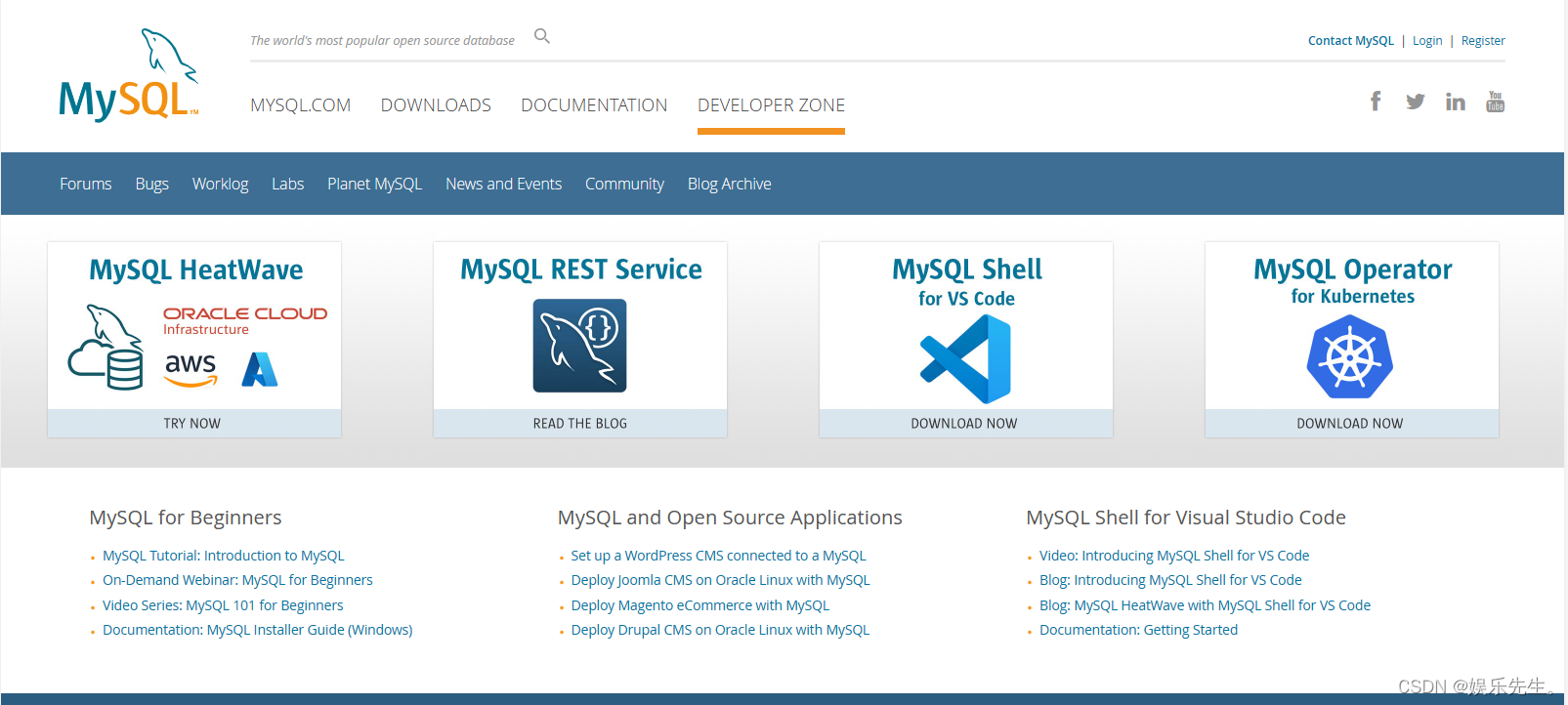This screenshot has width=1568, height=705.
Task: Open MySQL Installer Guide (Windows) documentation link
Action: tap(258, 630)
